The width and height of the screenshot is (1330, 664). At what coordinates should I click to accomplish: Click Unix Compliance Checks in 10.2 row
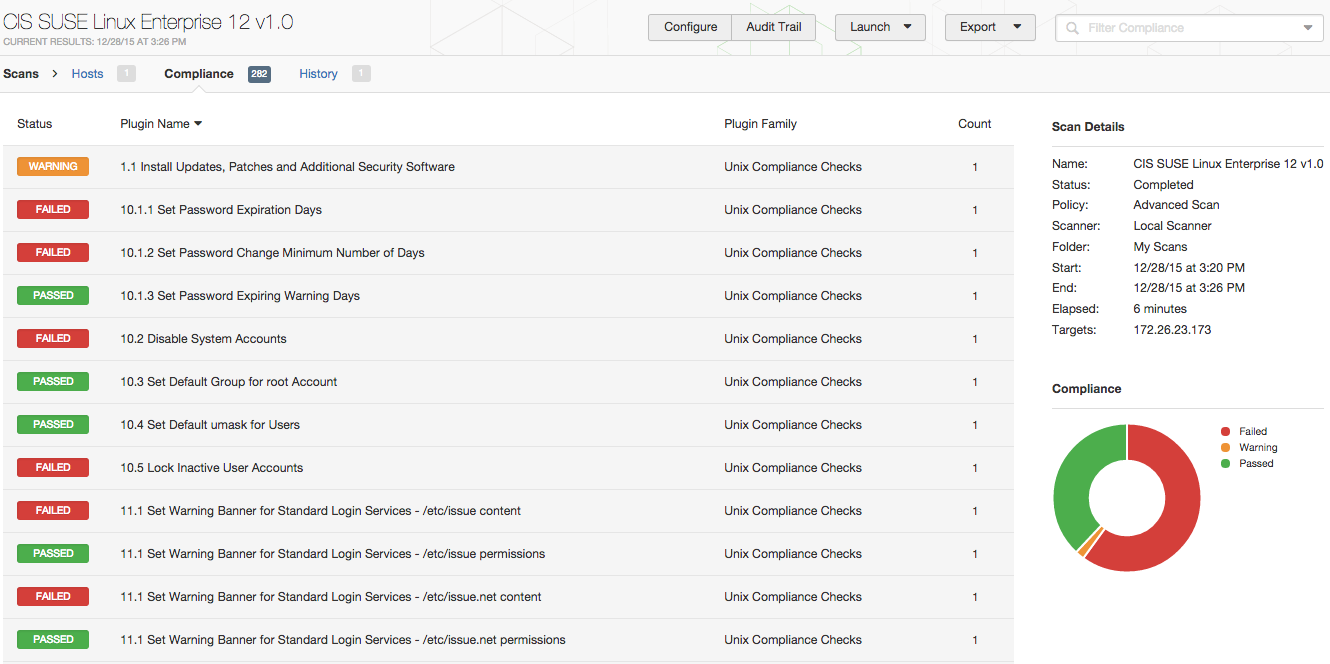793,339
